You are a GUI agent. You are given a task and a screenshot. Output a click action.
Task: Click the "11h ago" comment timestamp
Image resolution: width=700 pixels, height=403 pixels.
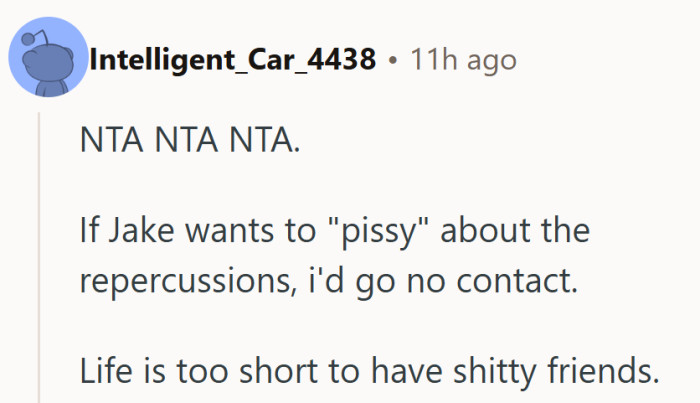point(463,61)
